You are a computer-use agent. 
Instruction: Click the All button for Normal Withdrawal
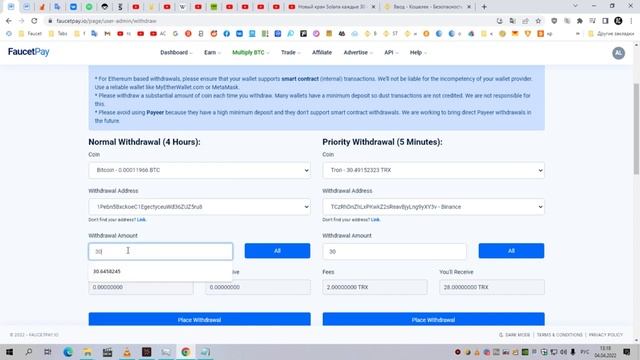point(277,251)
